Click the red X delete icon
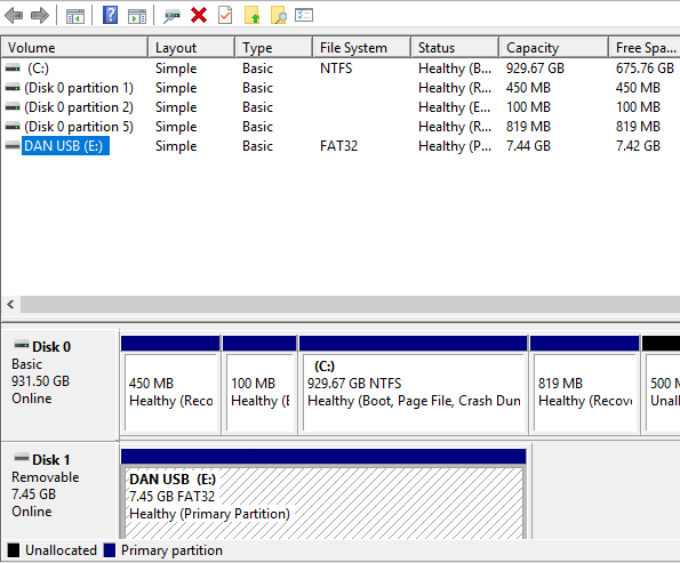 199,15
